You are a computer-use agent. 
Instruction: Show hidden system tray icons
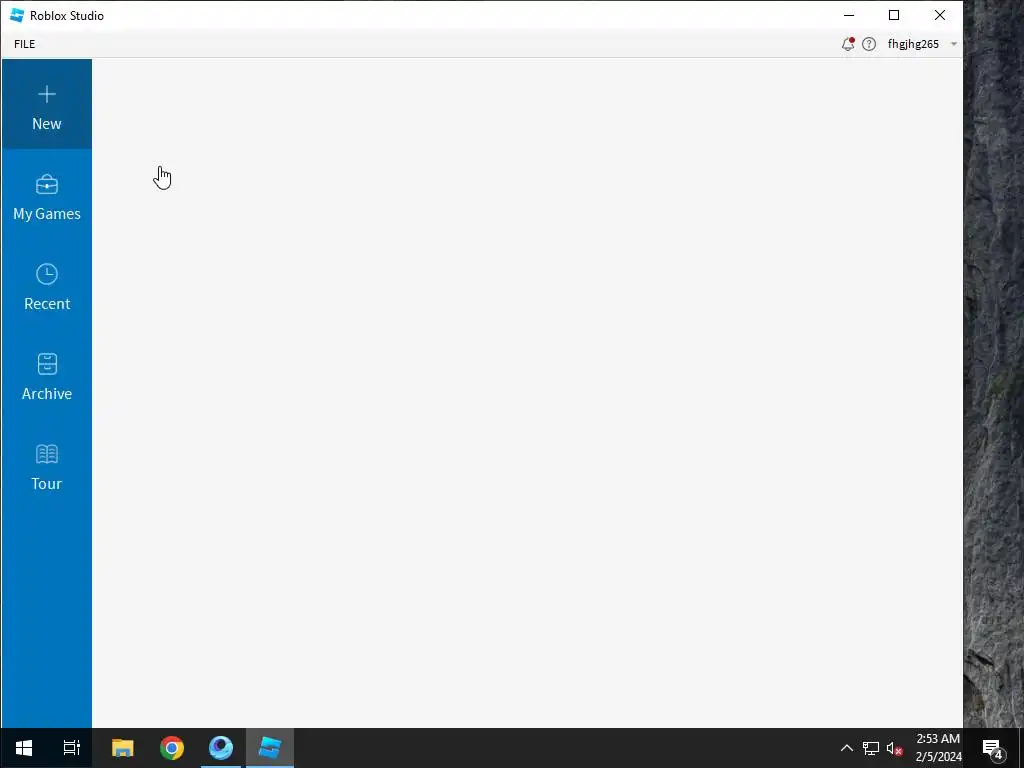click(846, 748)
